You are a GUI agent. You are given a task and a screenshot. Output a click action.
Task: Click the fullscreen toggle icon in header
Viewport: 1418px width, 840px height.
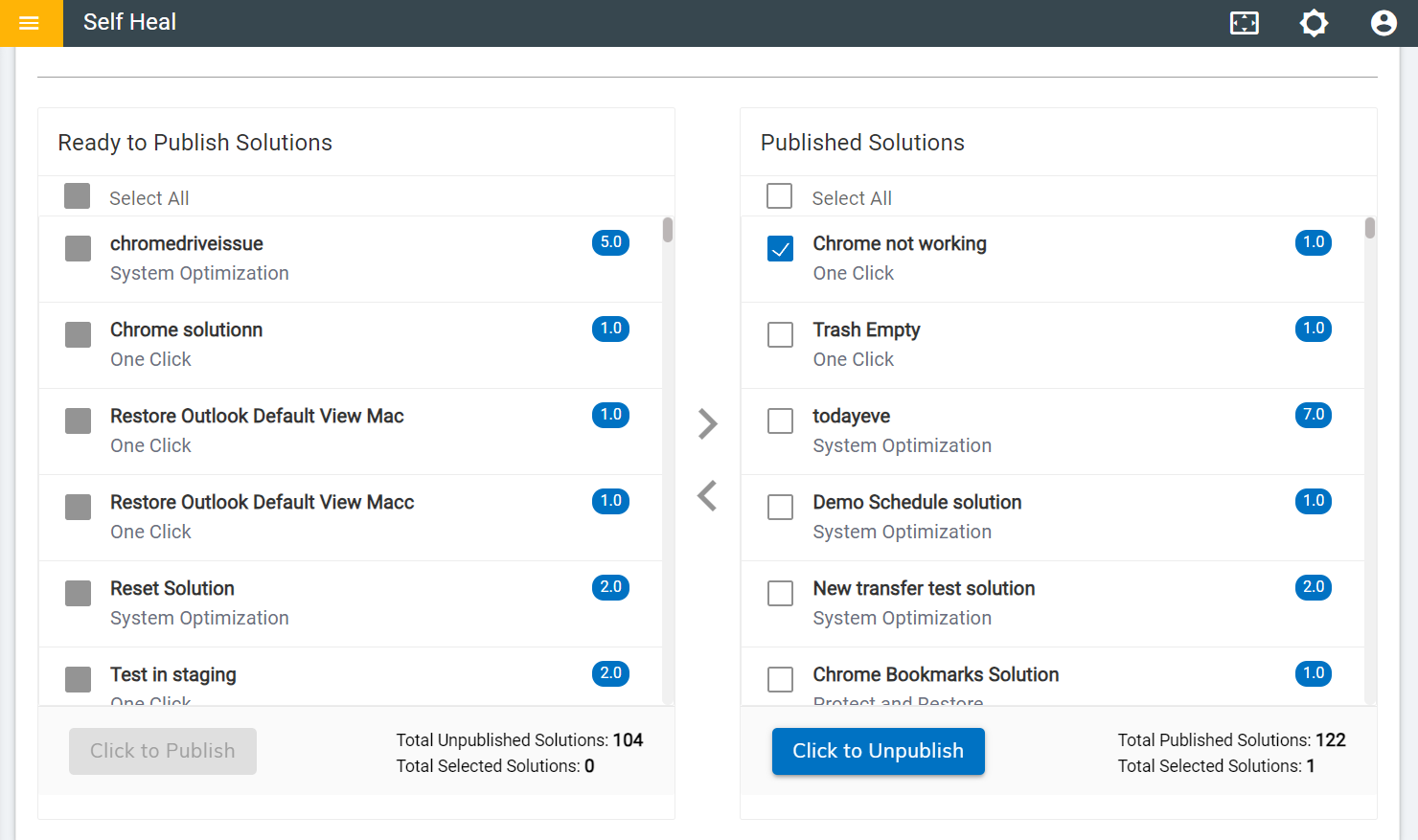pyautogui.click(x=1244, y=23)
